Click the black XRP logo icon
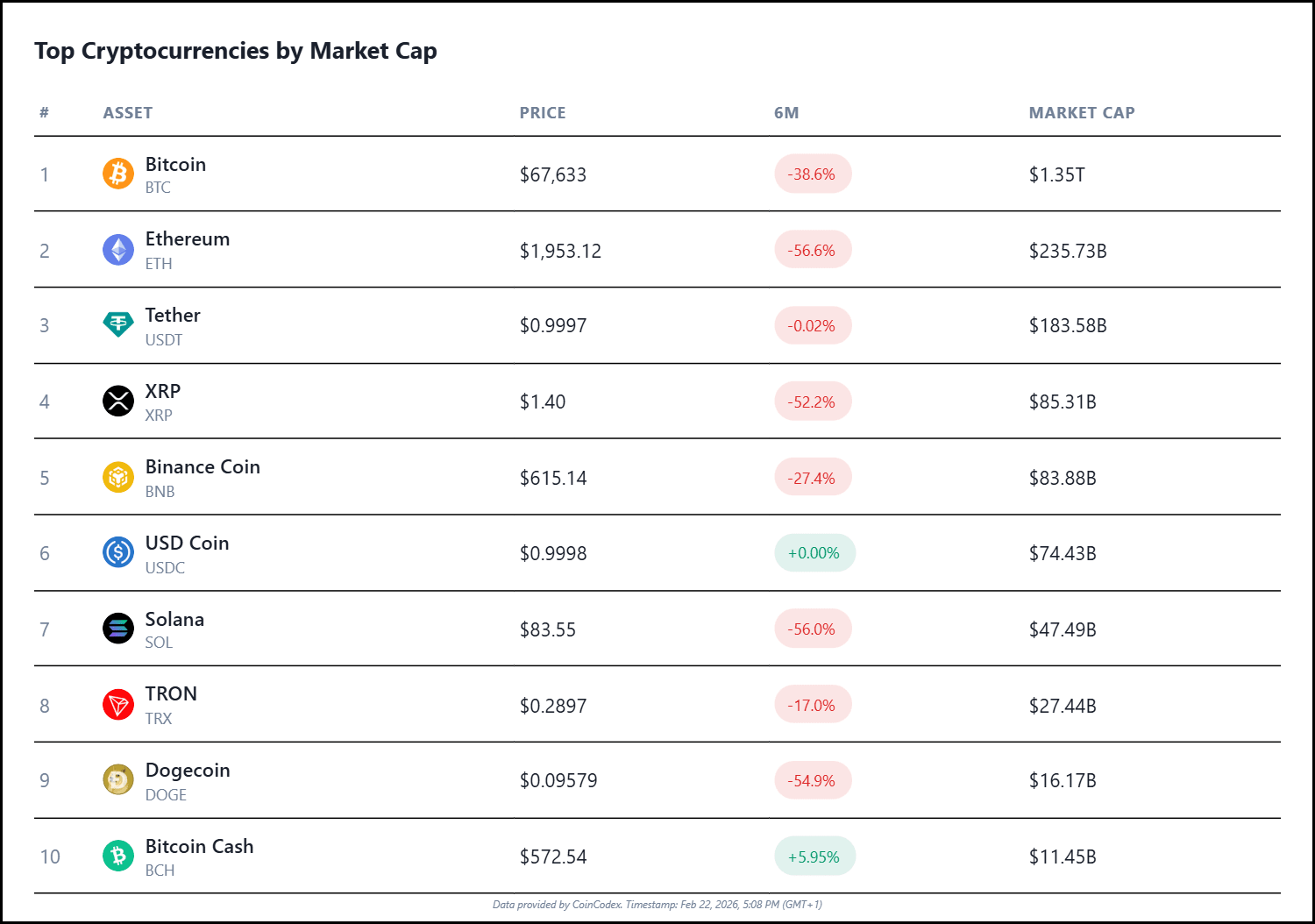This screenshot has width=1315, height=924. [118, 402]
